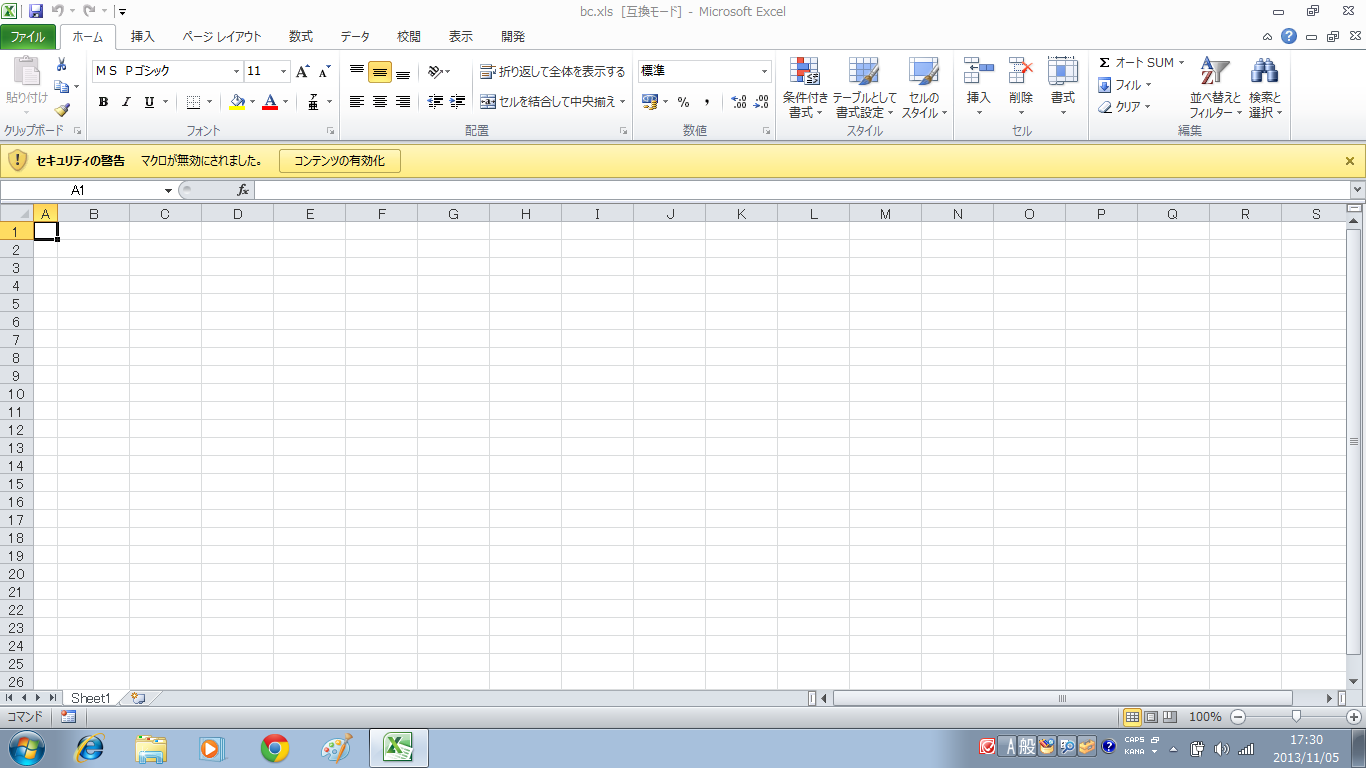1366x768 pixels.
Task: Select the Sheet1 worksheet tab
Action: pos(90,698)
